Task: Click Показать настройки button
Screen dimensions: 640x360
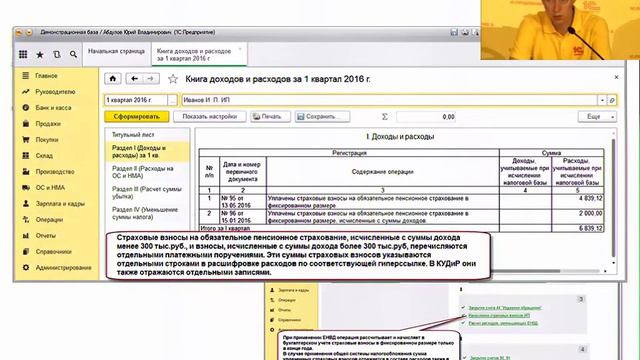Action: pos(209,117)
